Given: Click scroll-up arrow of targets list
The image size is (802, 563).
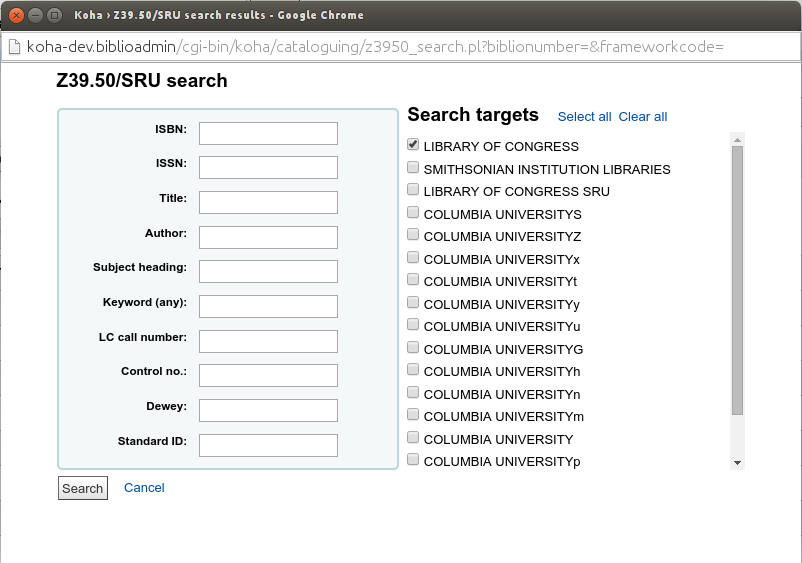Looking at the screenshot, I should click(x=738, y=139).
